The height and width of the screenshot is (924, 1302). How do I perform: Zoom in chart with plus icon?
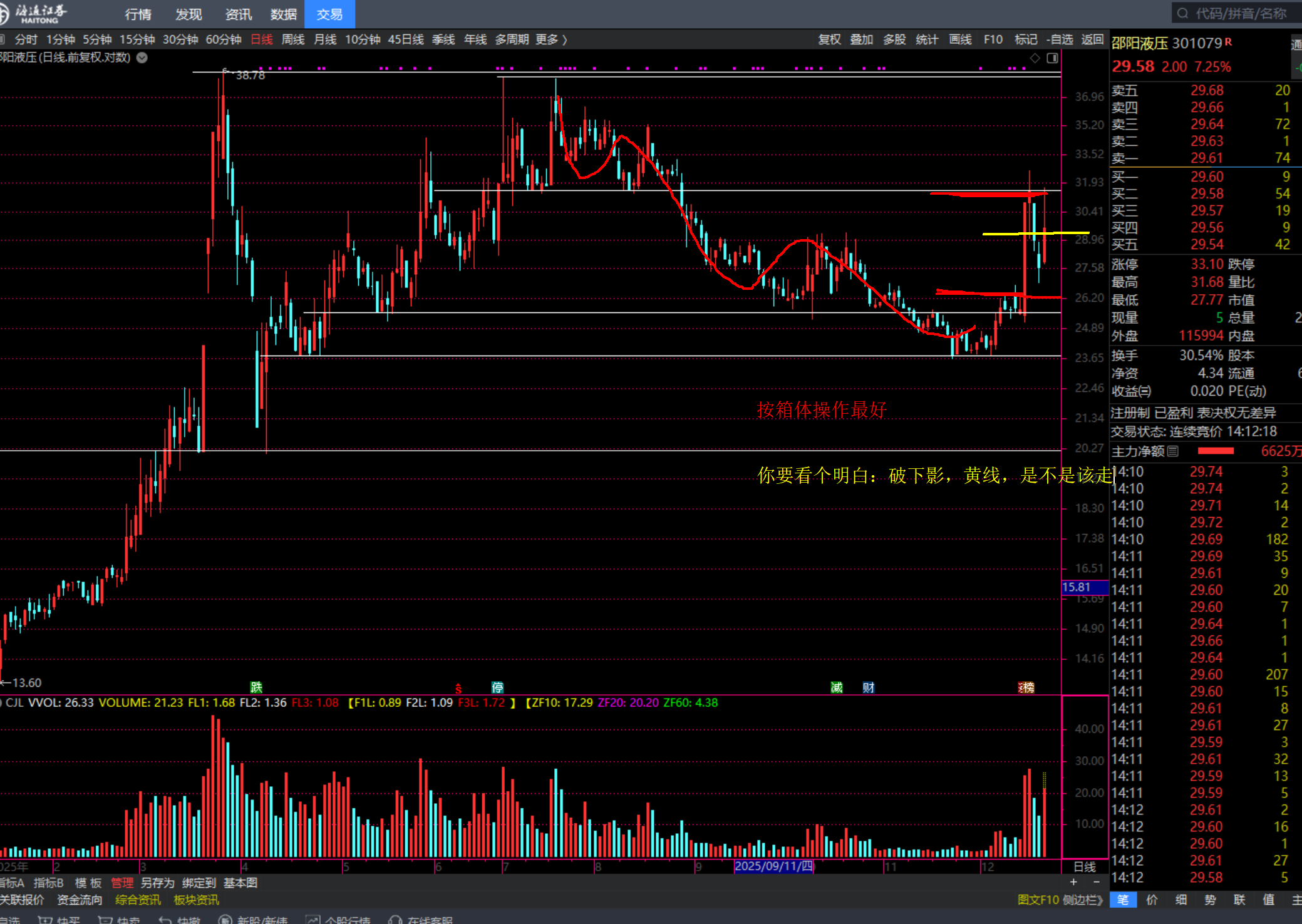(x=1073, y=882)
